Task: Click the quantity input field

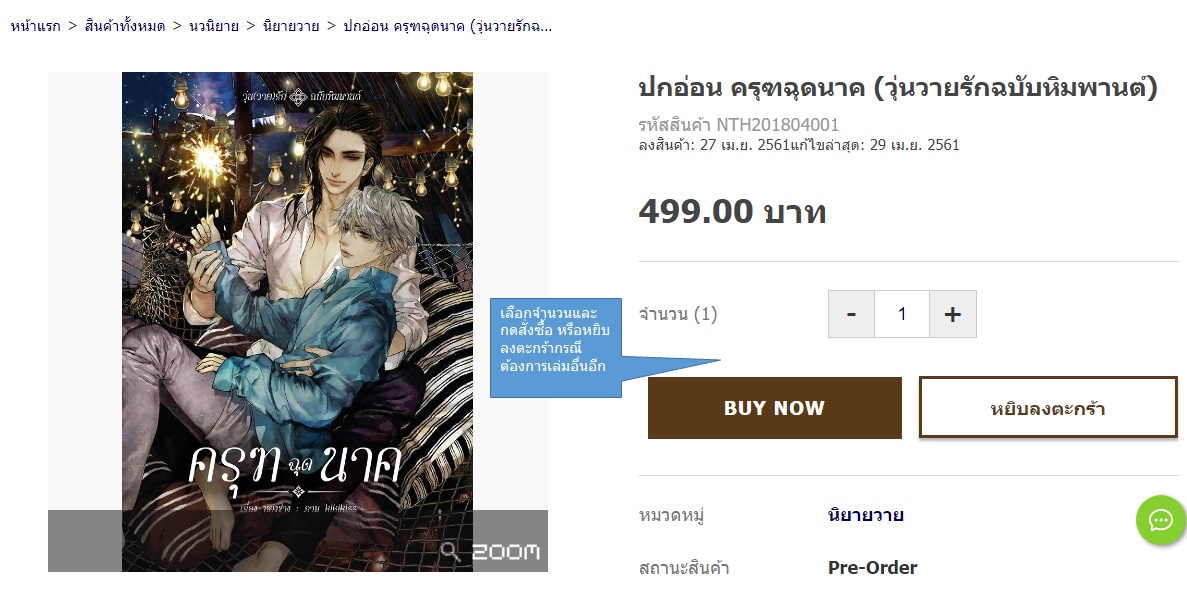Action: (x=902, y=314)
